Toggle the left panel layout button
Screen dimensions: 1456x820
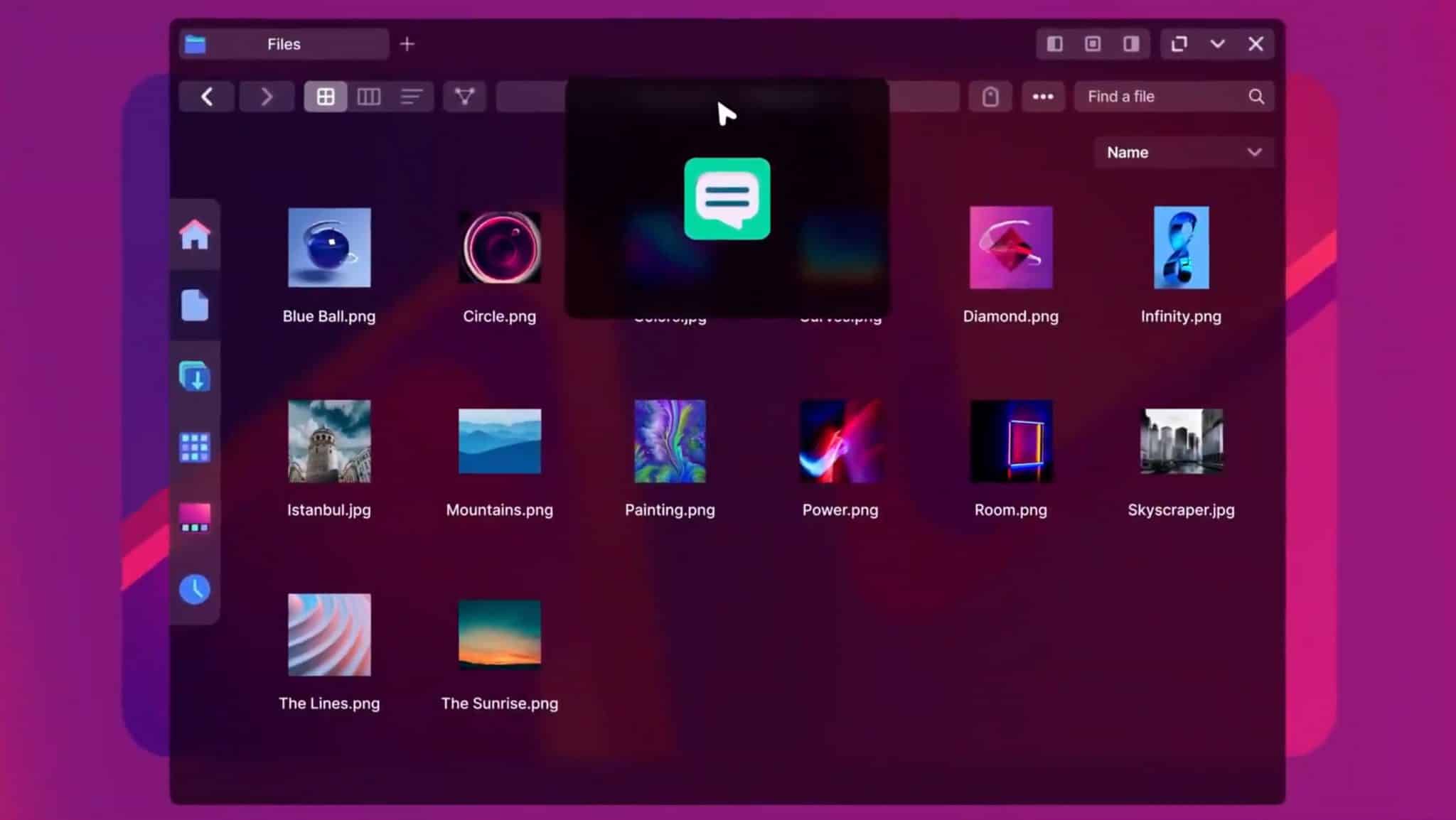1055,43
